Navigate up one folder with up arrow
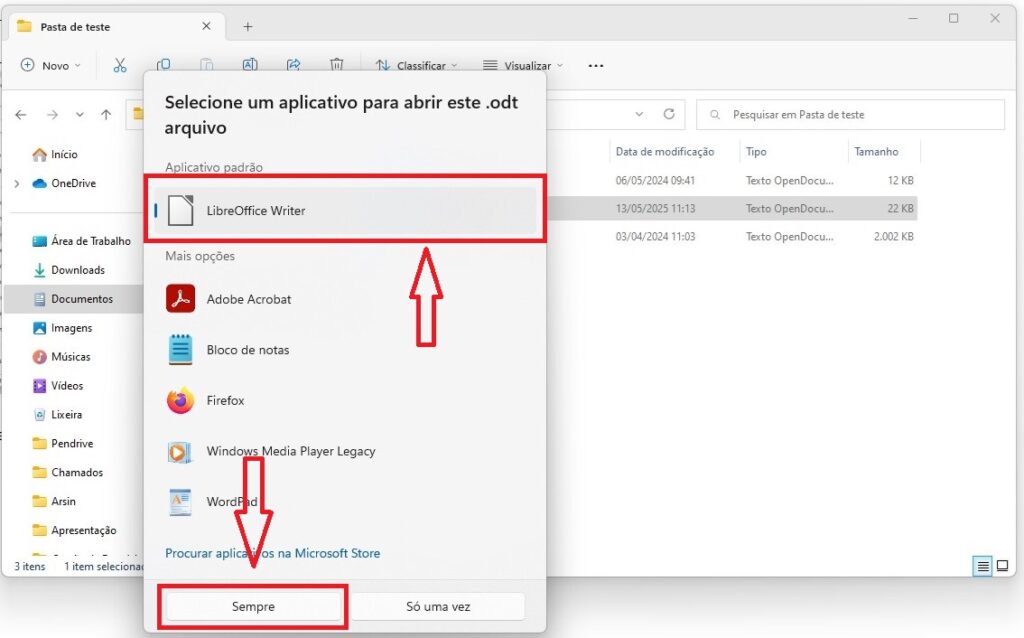The image size is (1024, 638). (106, 115)
